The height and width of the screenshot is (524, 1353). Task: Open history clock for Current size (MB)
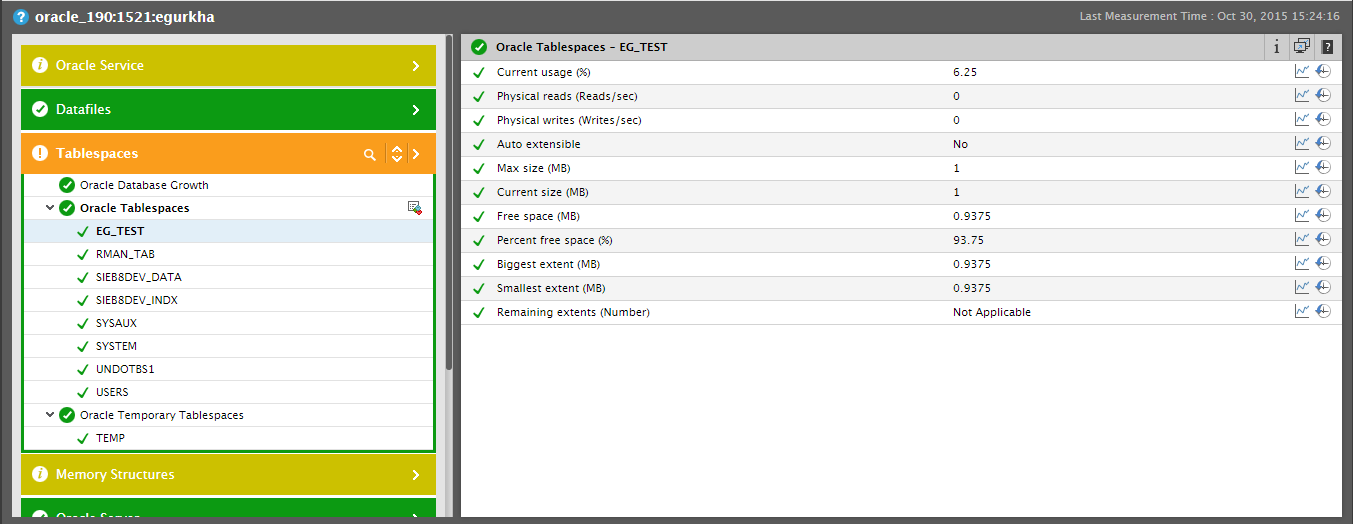point(1323,191)
